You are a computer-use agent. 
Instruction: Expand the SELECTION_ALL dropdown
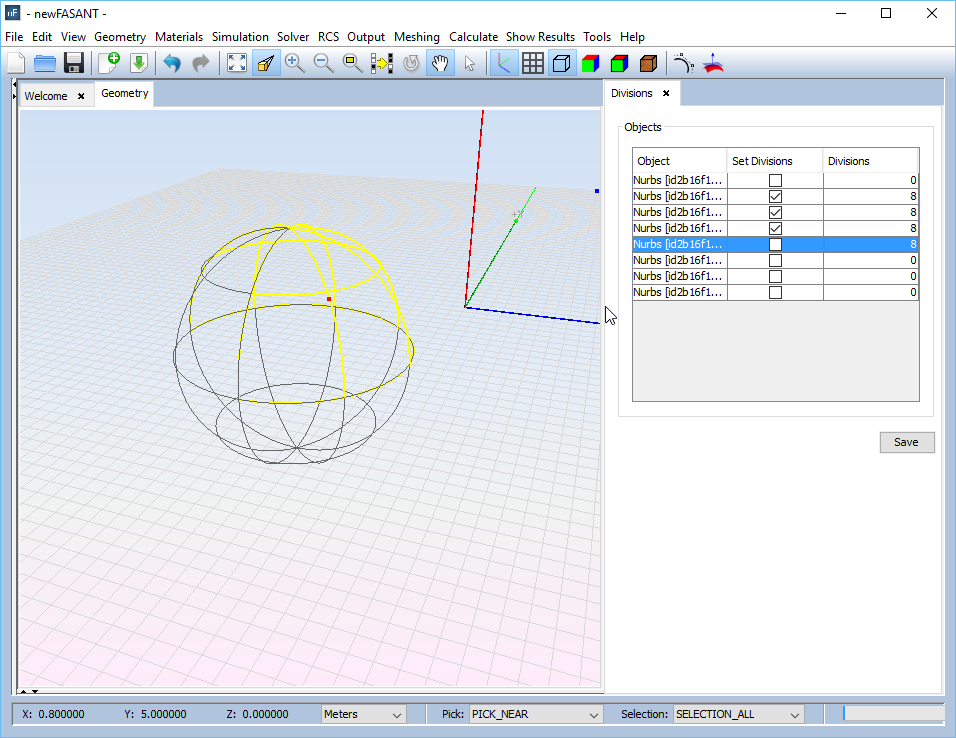[x=738, y=714]
